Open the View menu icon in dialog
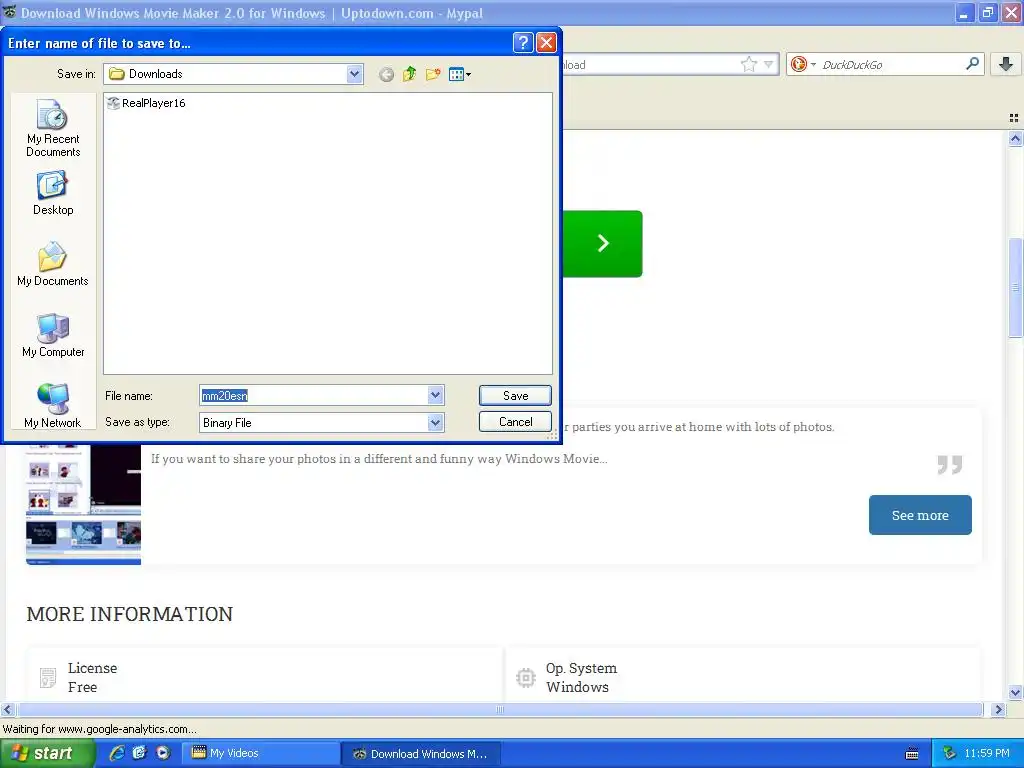 click(x=460, y=74)
